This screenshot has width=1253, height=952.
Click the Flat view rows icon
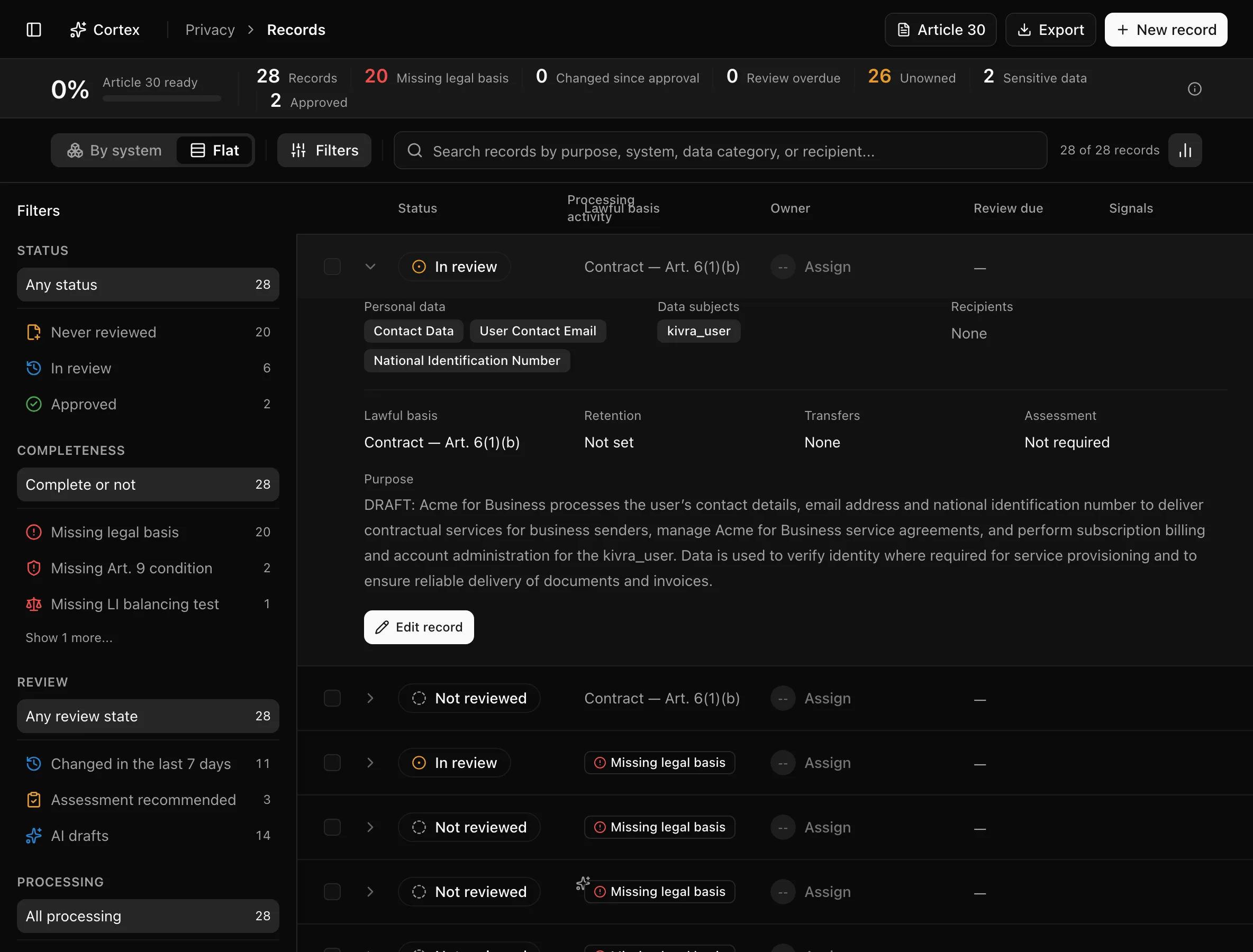(197, 150)
